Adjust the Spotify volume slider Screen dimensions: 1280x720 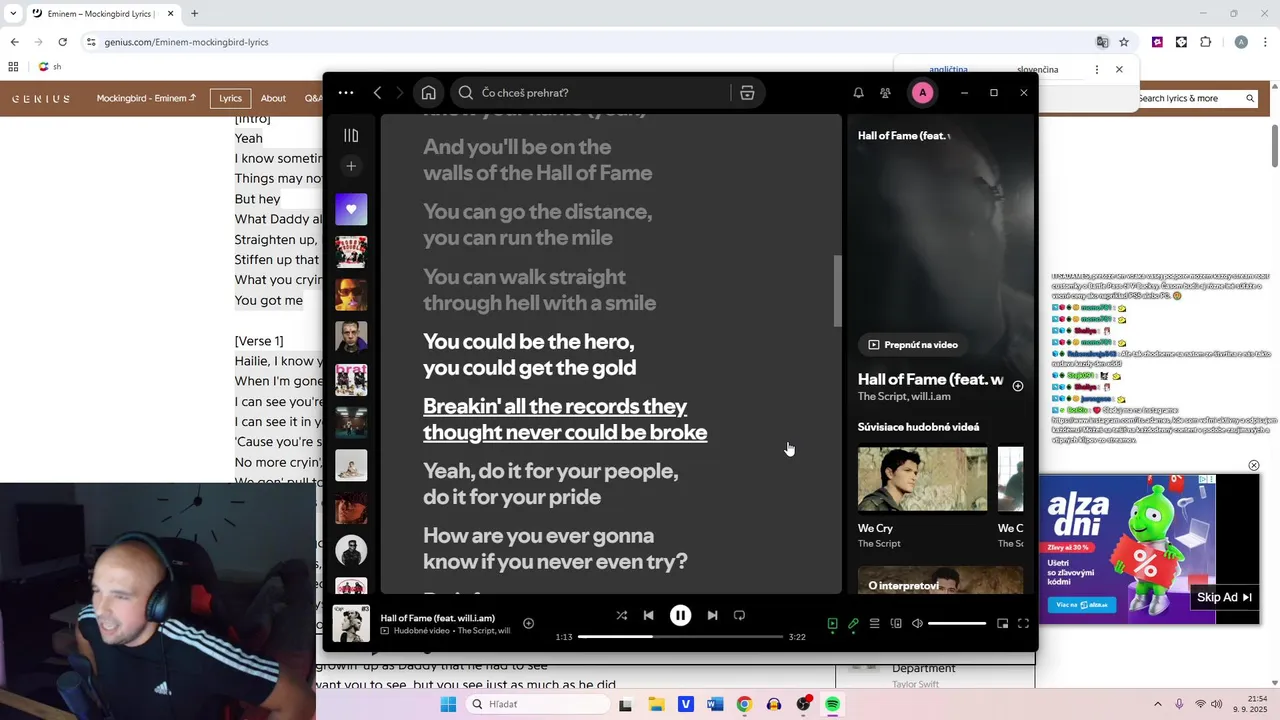[957, 623]
